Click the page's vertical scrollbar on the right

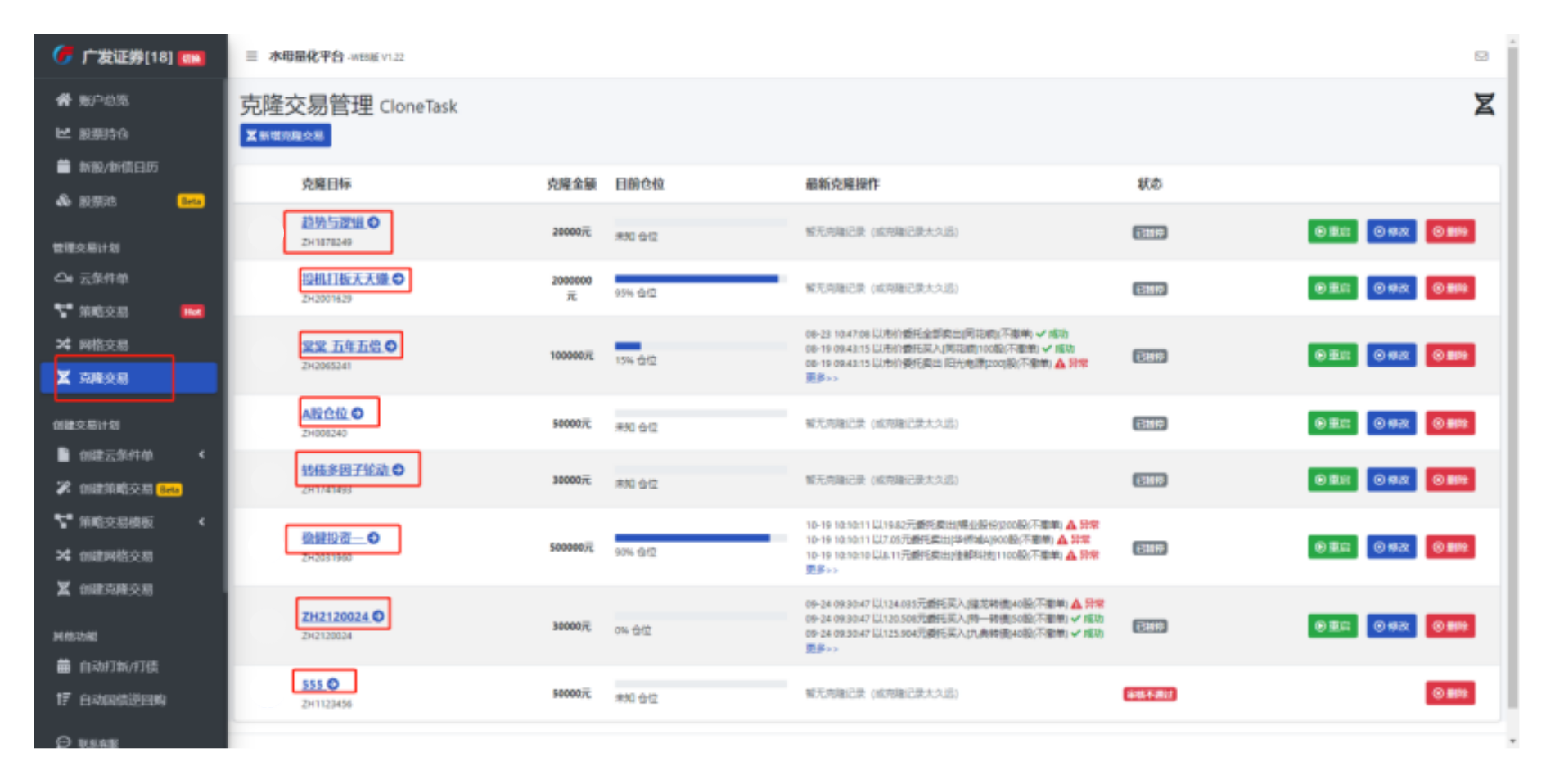pos(1512,368)
